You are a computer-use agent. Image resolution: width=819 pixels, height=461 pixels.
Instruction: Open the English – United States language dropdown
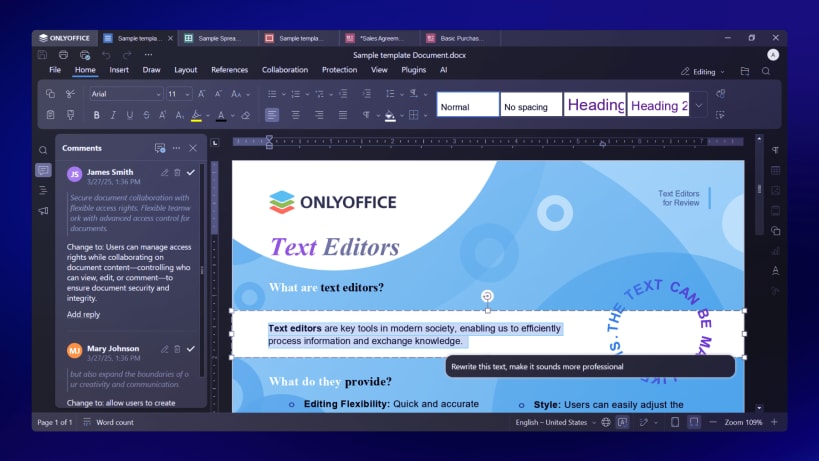point(555,422)
